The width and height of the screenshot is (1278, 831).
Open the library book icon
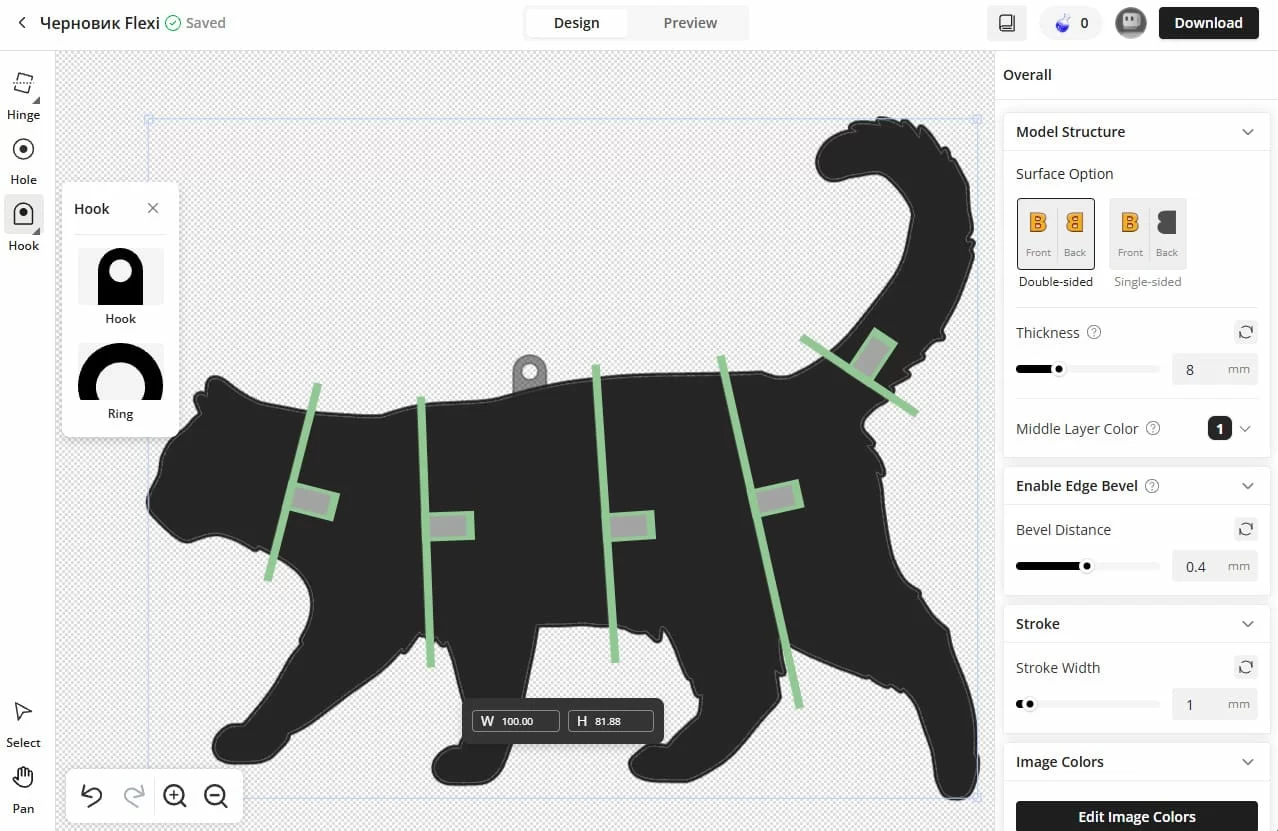point(1007,23)
